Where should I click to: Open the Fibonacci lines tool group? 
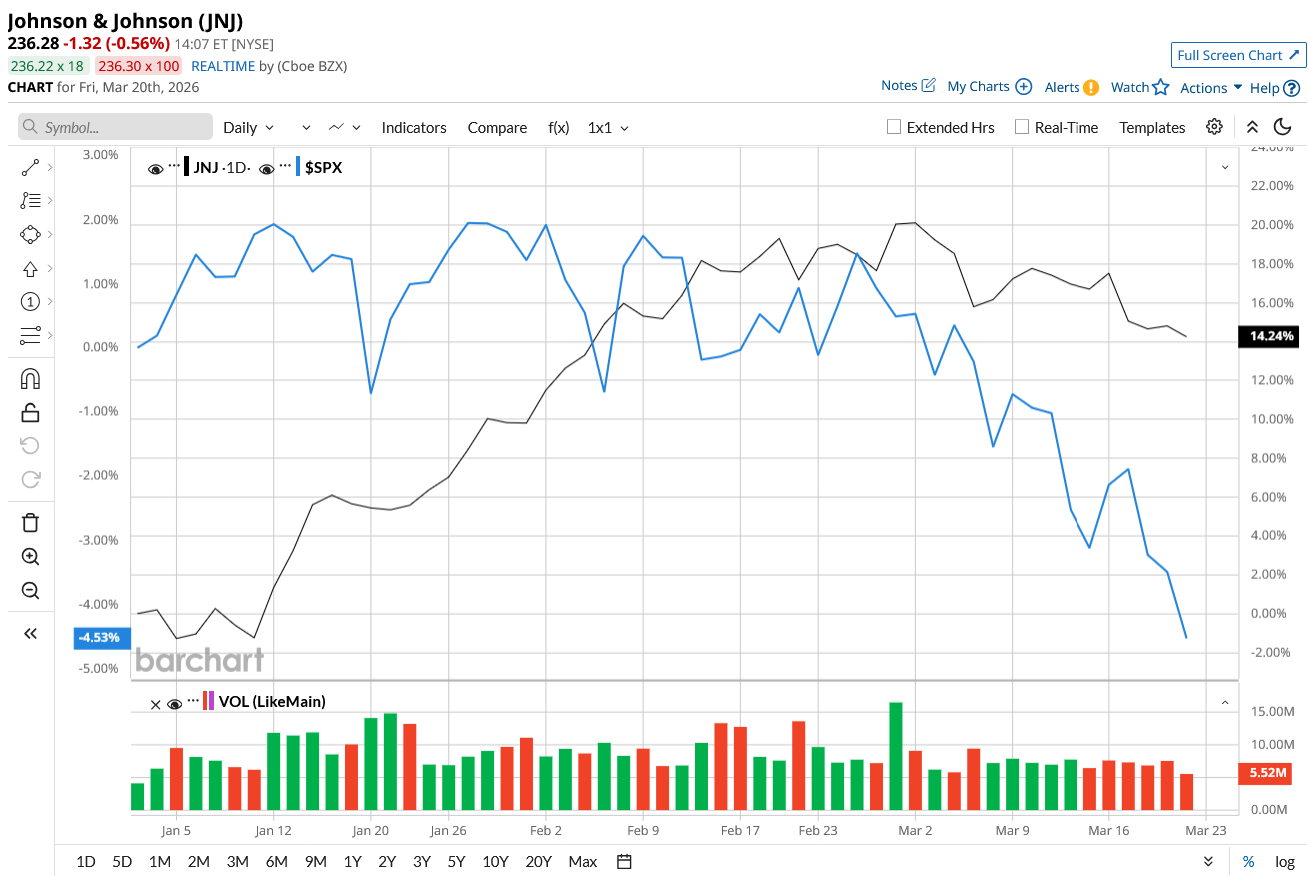30,200
